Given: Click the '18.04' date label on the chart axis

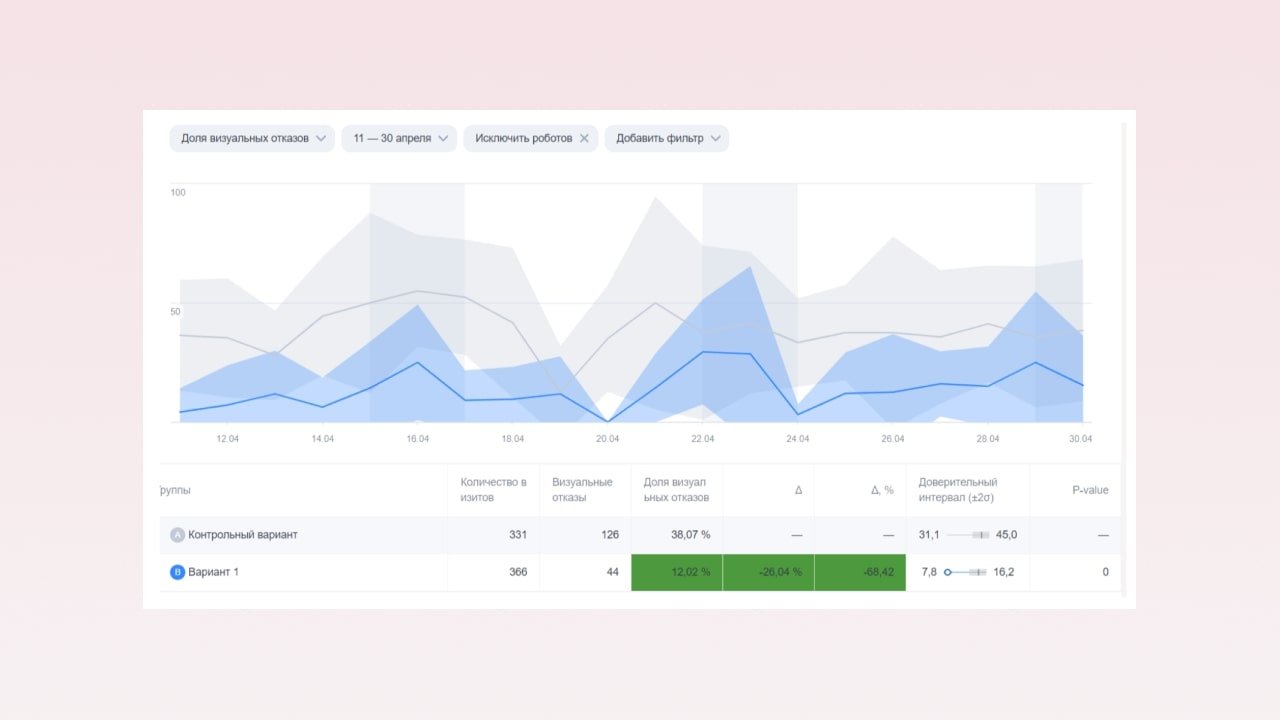Looking at the screenshot, I should pos(512,439).
